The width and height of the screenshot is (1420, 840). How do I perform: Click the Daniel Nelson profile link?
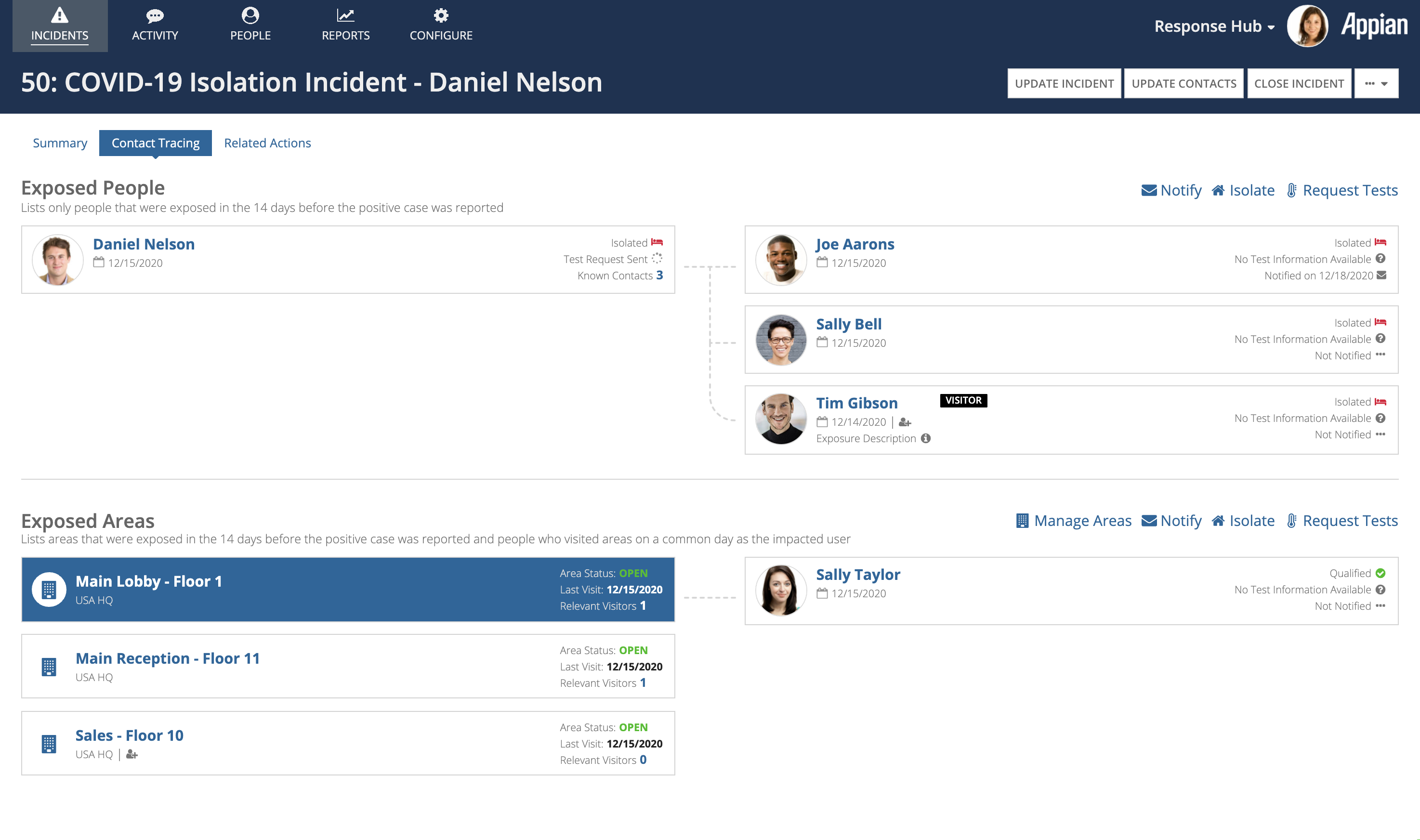coord(143,243)
